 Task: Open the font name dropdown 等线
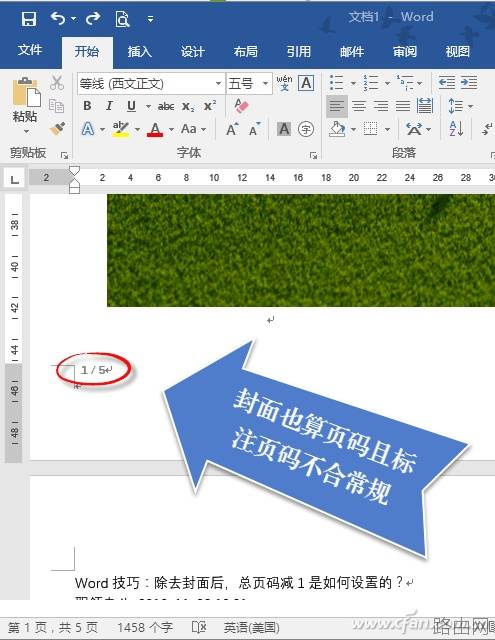[218, 84]
